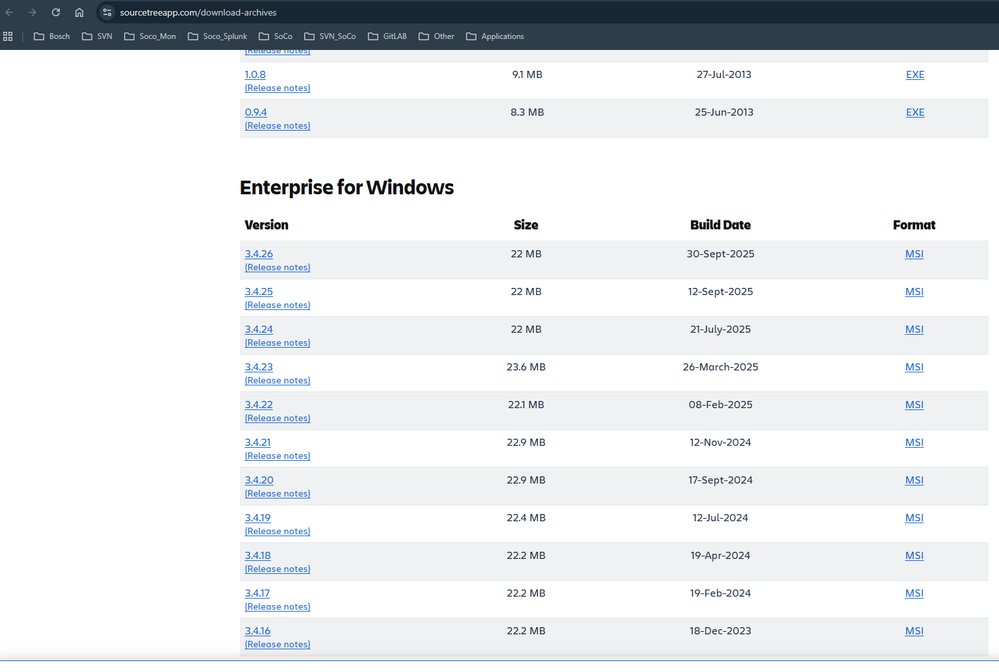Click the bookmarks grid icon at far left
This screenshot has height=672, width=999.
coord(9,36)
